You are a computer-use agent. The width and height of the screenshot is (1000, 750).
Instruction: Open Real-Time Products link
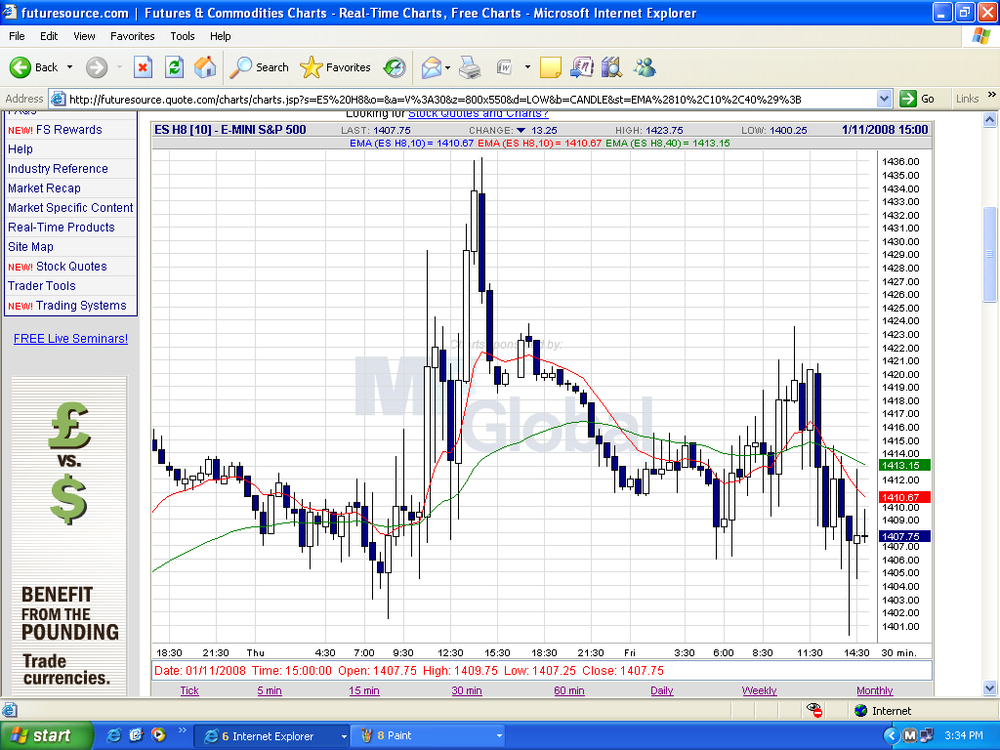(x=61, y=227)
